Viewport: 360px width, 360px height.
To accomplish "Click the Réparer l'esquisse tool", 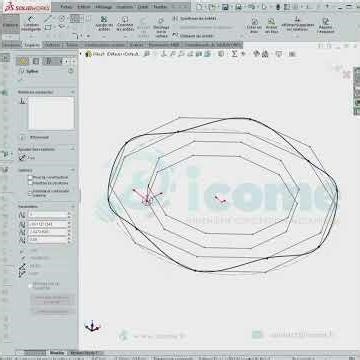I will click(326, 25).
